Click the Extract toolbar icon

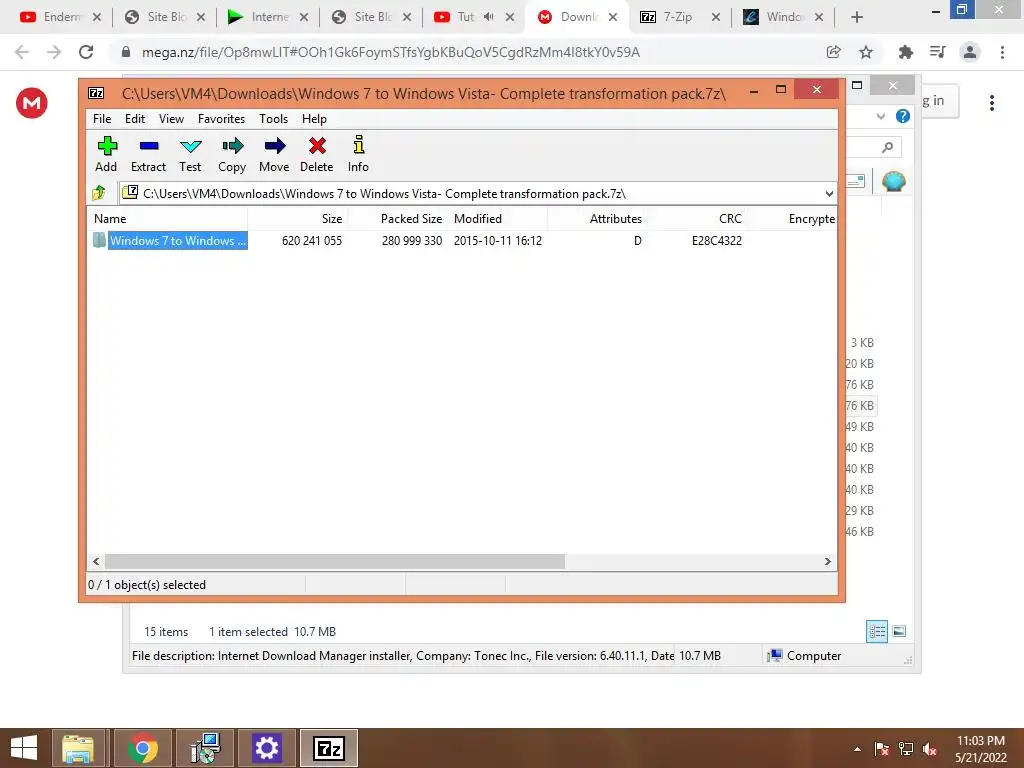[148, 154]
